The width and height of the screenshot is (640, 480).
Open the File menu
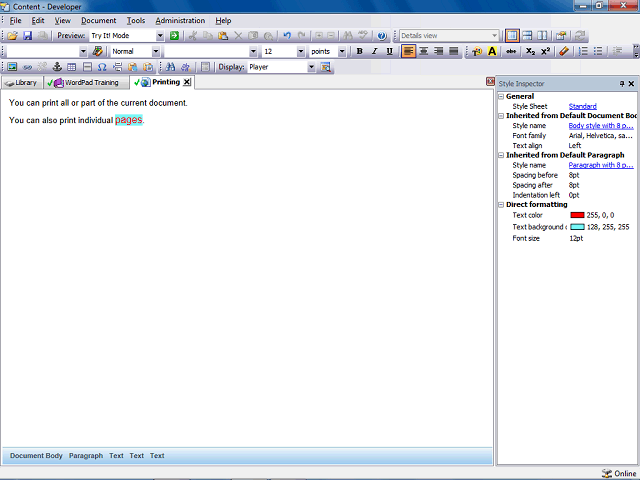tap(16, 20)
